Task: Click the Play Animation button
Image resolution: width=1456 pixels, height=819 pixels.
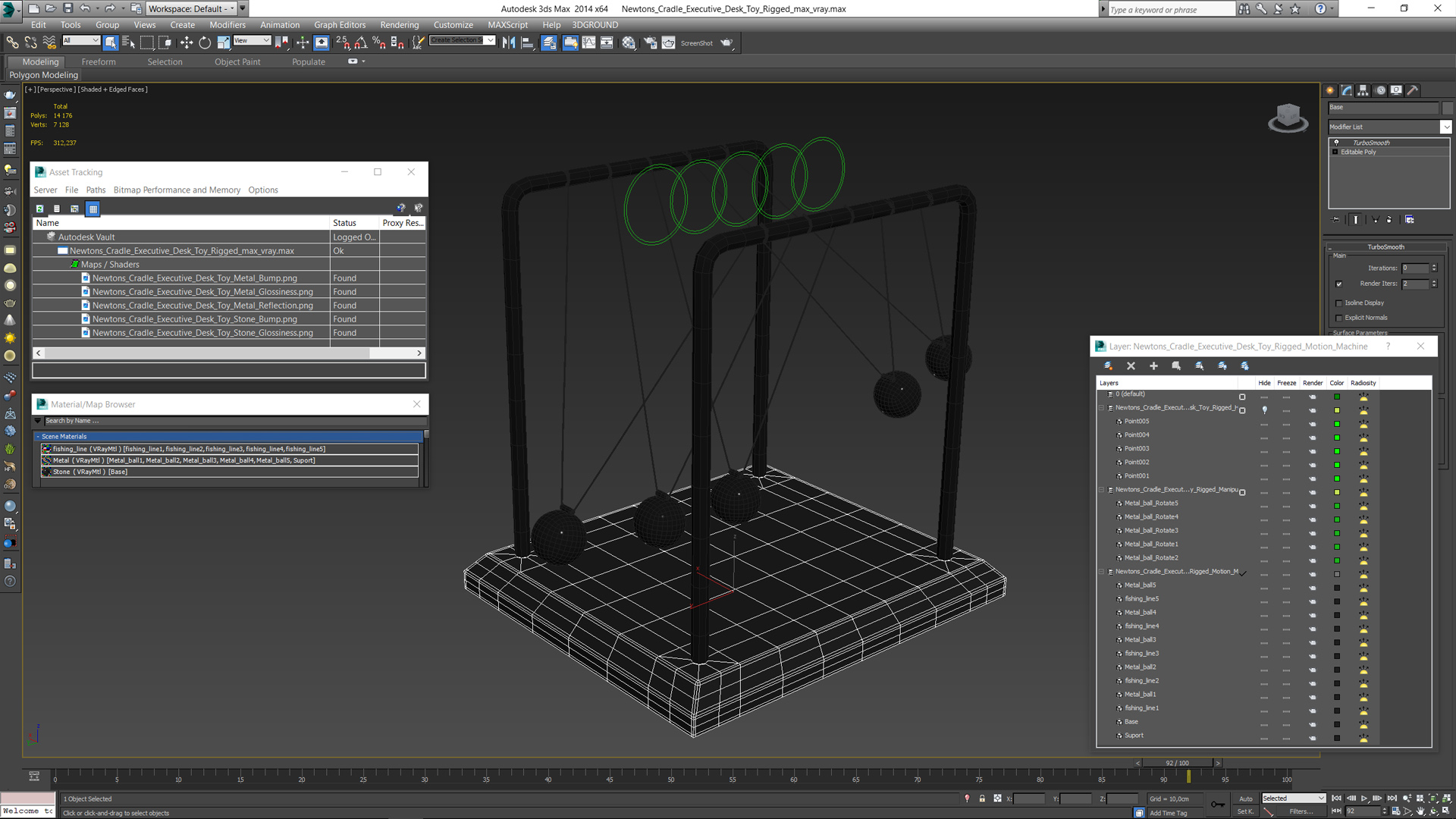Action: (1364, 799)
